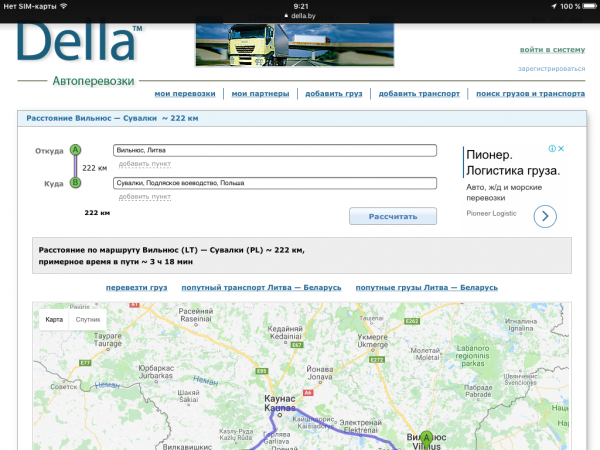Add a waypoint under the Куда field
This screenshot has height=450, width=600.
pos(144,196)
